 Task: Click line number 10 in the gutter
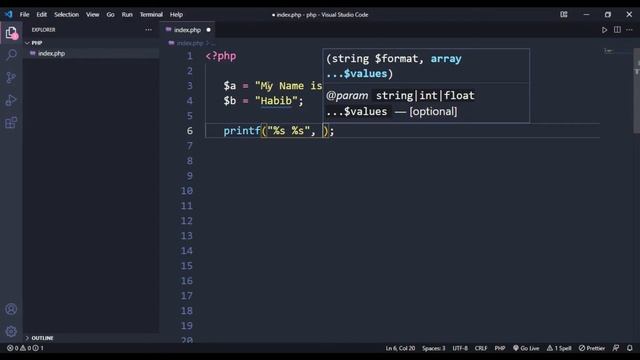187,191
